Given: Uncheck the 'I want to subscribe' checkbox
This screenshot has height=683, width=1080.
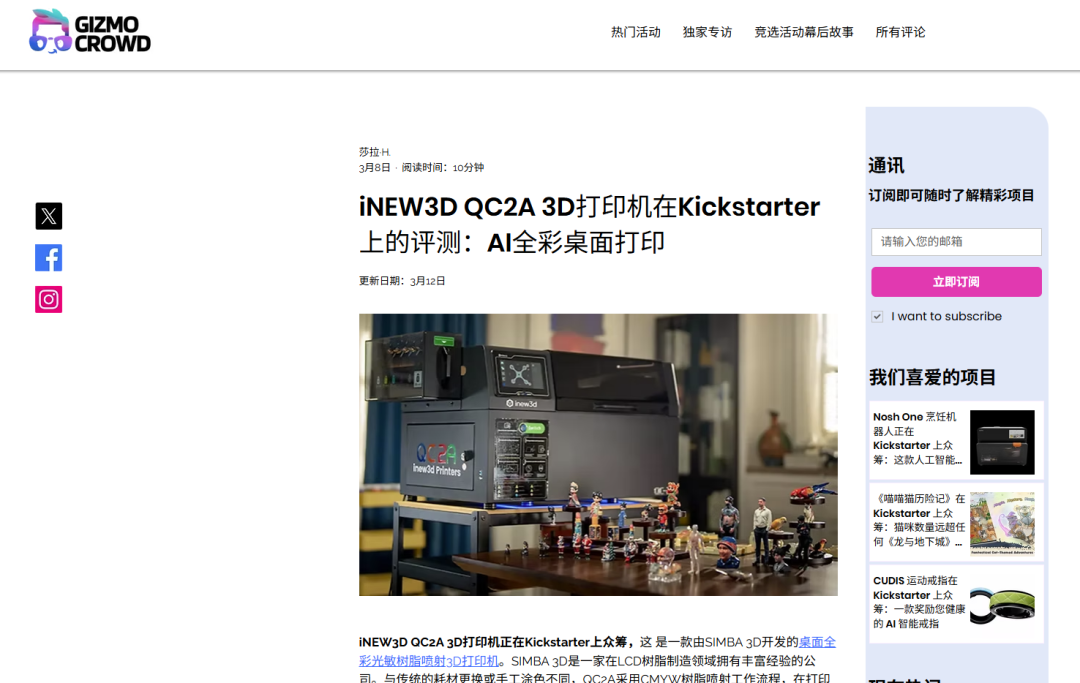Looking at the screenshot, I should pyautogui.click(x=877, y=316).
